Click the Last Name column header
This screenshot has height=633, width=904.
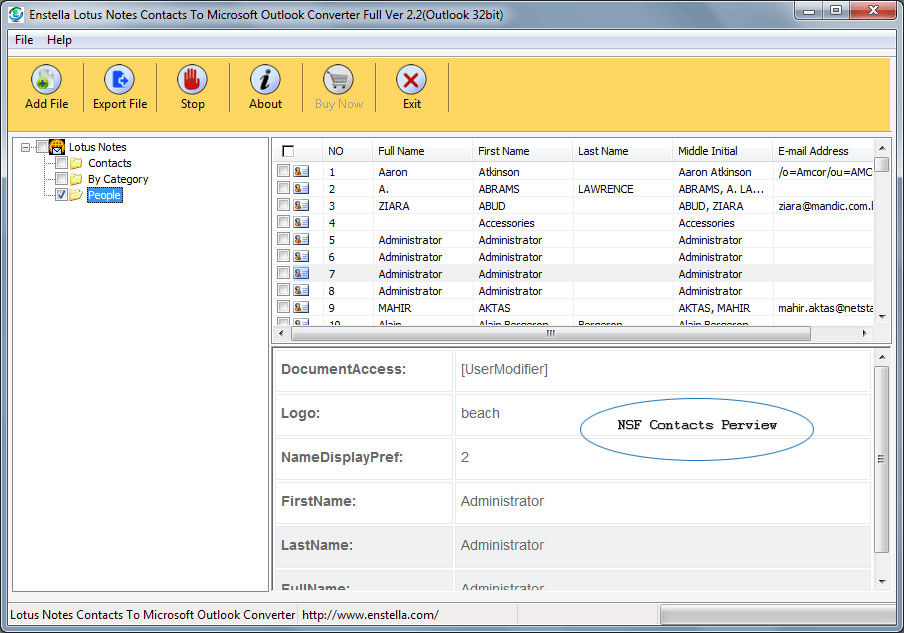[623, 151]
